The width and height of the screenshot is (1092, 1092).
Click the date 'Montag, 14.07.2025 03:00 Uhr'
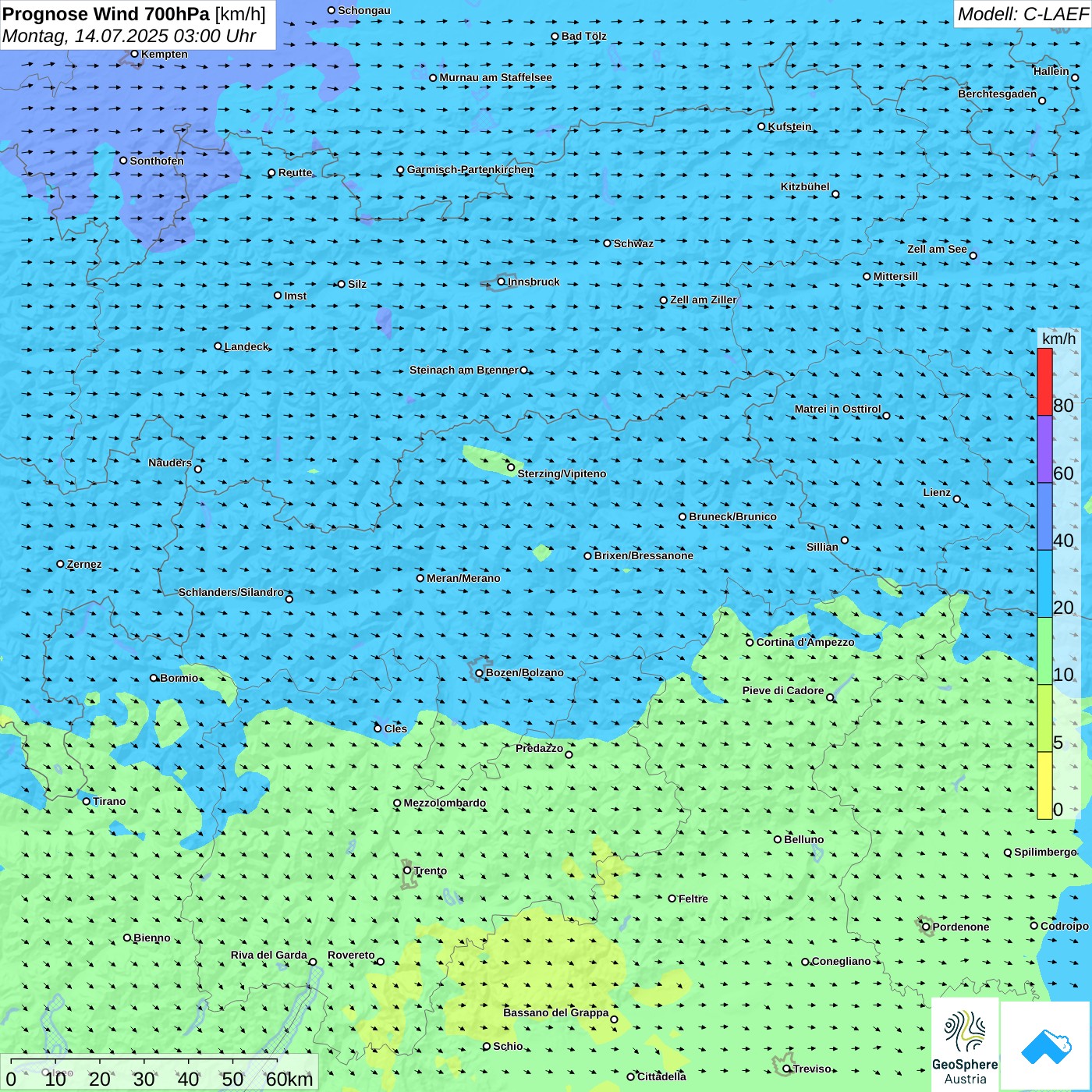[129, 36]
